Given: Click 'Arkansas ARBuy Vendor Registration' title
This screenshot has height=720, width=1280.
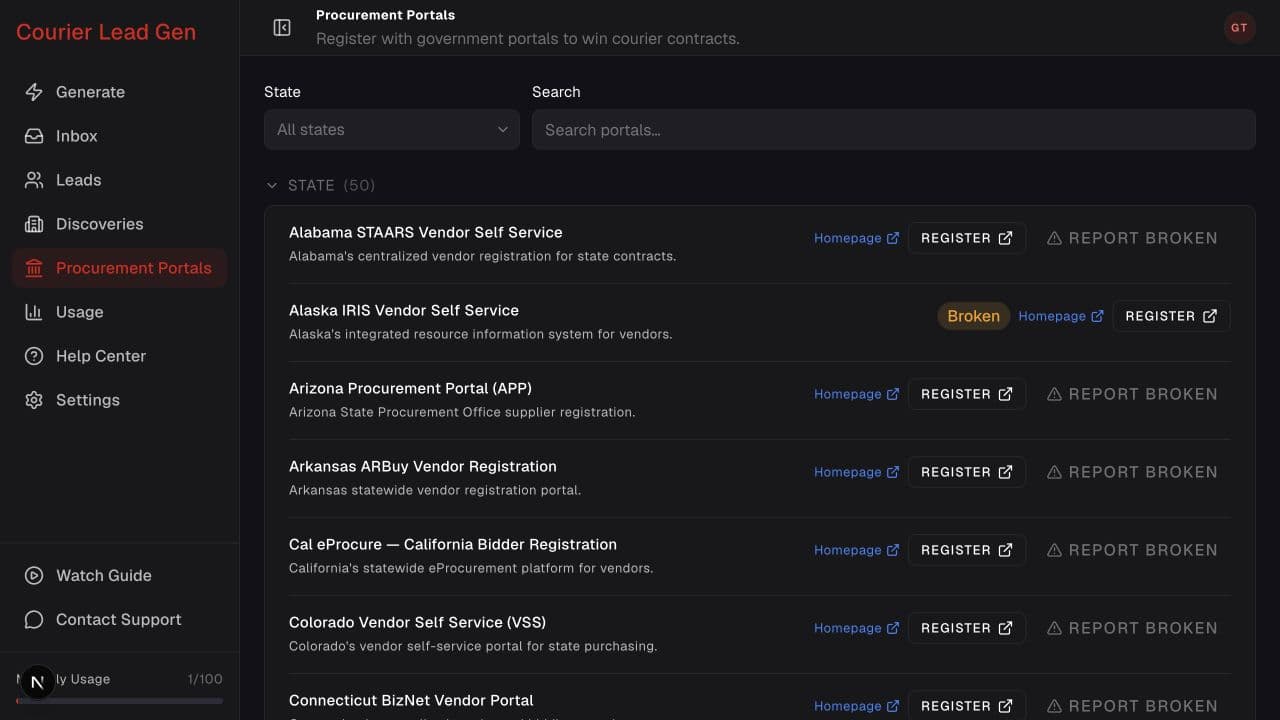Looking at the screenshot, I should point(423,466).
